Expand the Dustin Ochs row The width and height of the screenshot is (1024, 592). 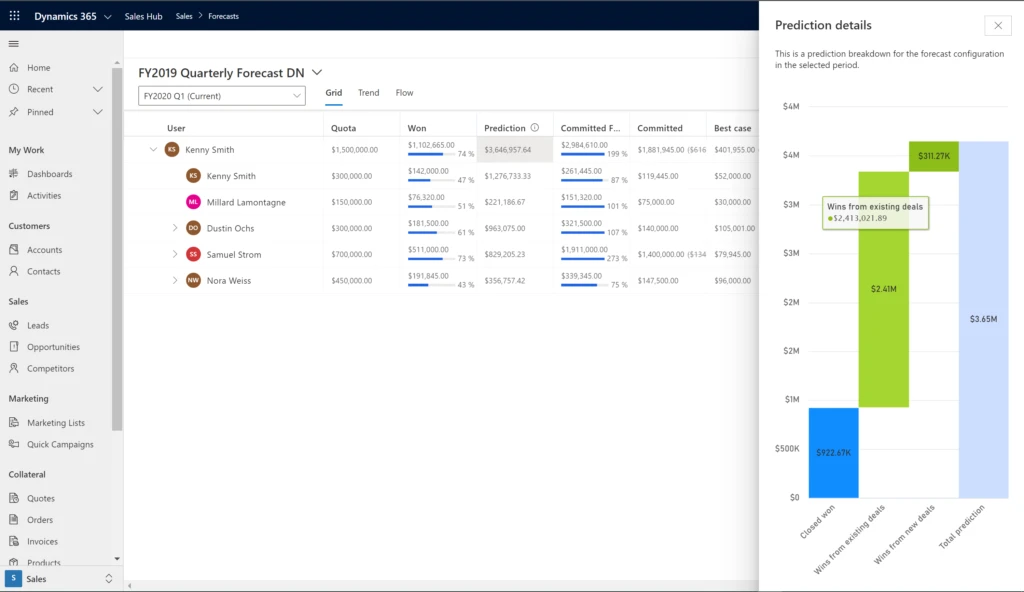point(175,228)
